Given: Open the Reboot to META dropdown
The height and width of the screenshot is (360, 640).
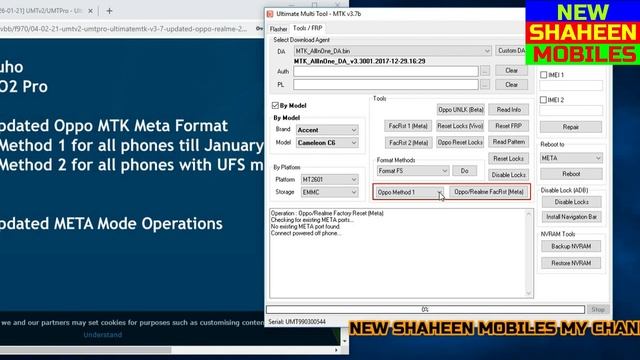Looking at the screenshot, I should (x=571, y=158).
